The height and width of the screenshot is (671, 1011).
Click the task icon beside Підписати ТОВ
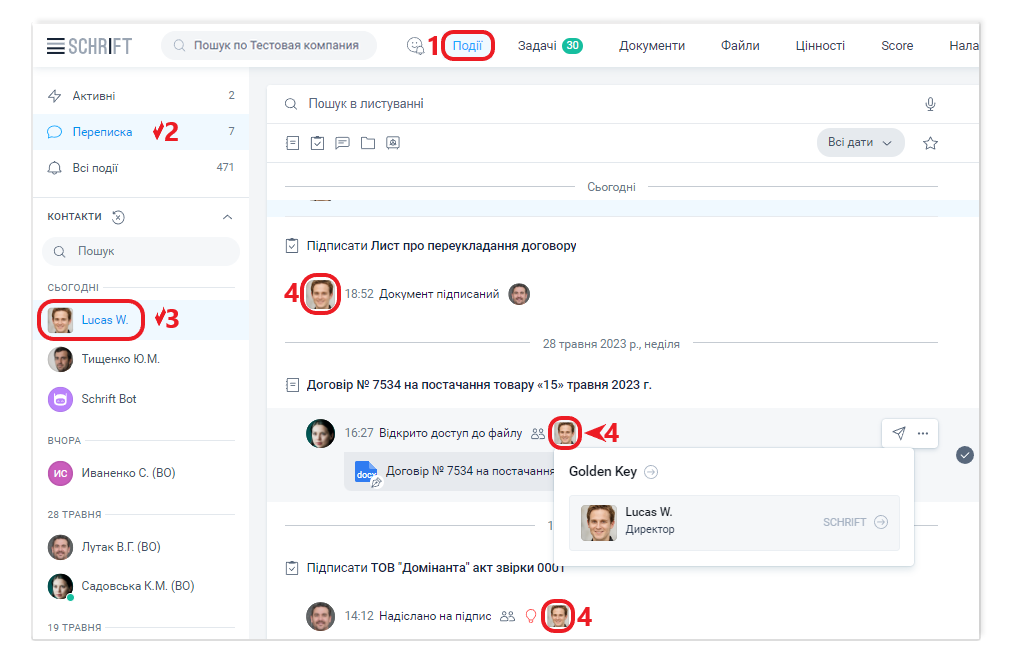(292, 569)
